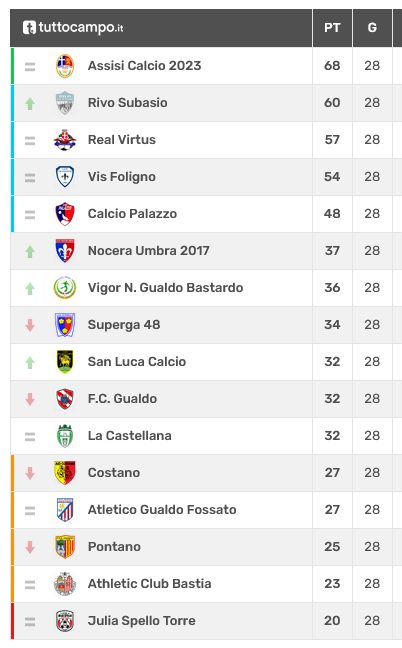Click the Vigor N. Gualdo Bastardo round logo
Viewport: 402px width, 648px height.
pyautogui.click(x=65, y=288)
